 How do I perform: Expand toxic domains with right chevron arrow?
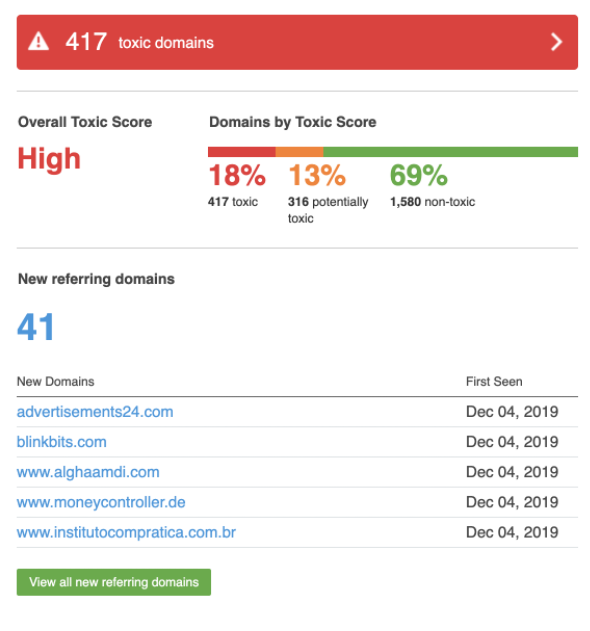[556, 42]
